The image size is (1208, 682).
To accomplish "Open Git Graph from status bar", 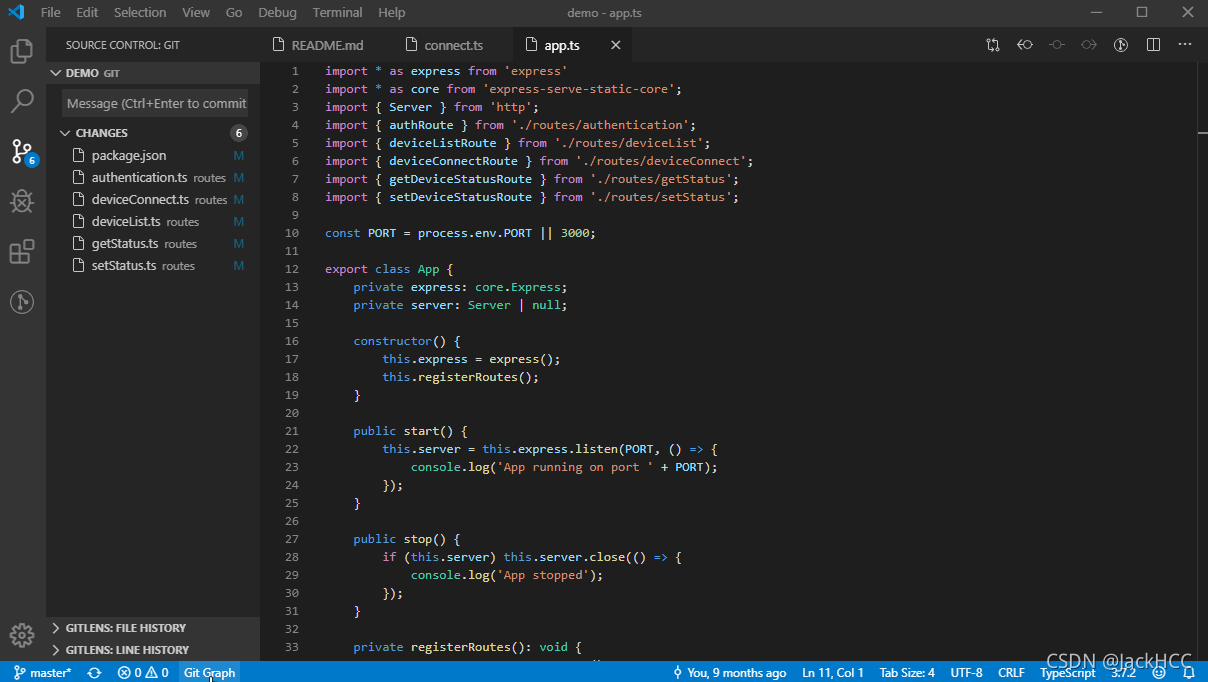I will [210, 673].
